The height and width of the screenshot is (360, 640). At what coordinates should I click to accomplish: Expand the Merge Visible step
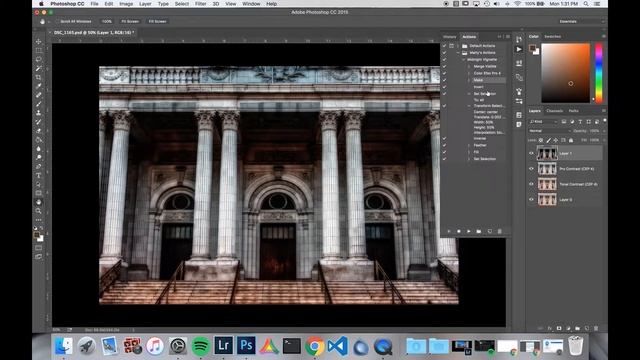469,66
